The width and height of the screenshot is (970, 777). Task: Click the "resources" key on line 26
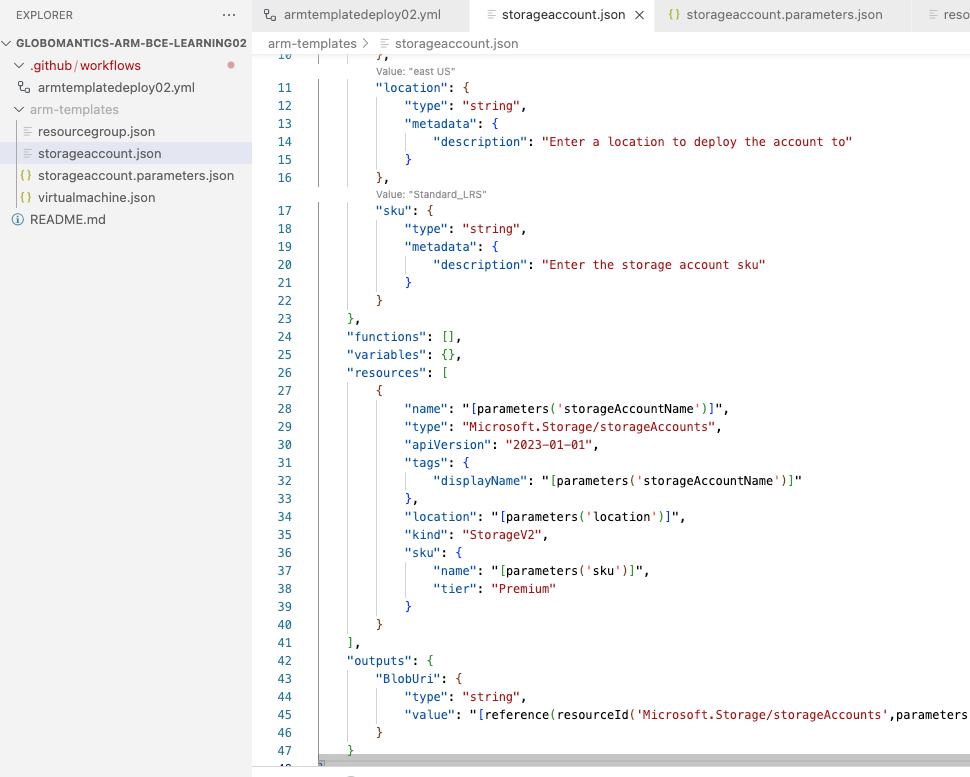point(387,373)
